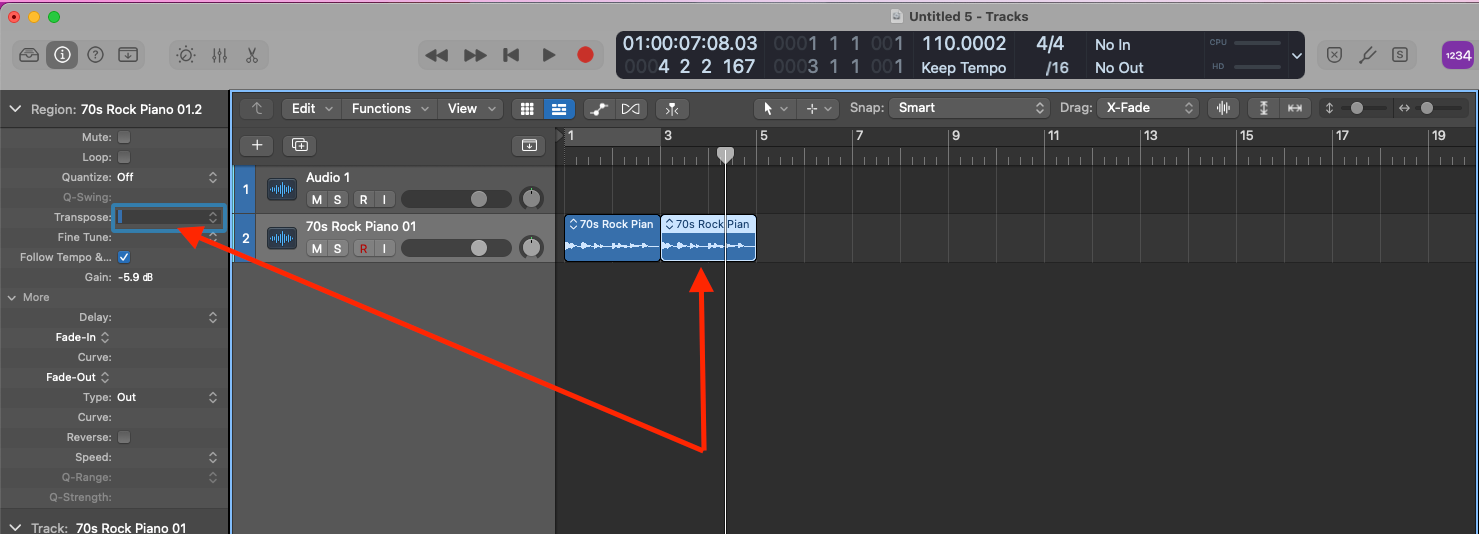Start playback with Play button
Screen dimensions: 1479x534
coord(548,56)
